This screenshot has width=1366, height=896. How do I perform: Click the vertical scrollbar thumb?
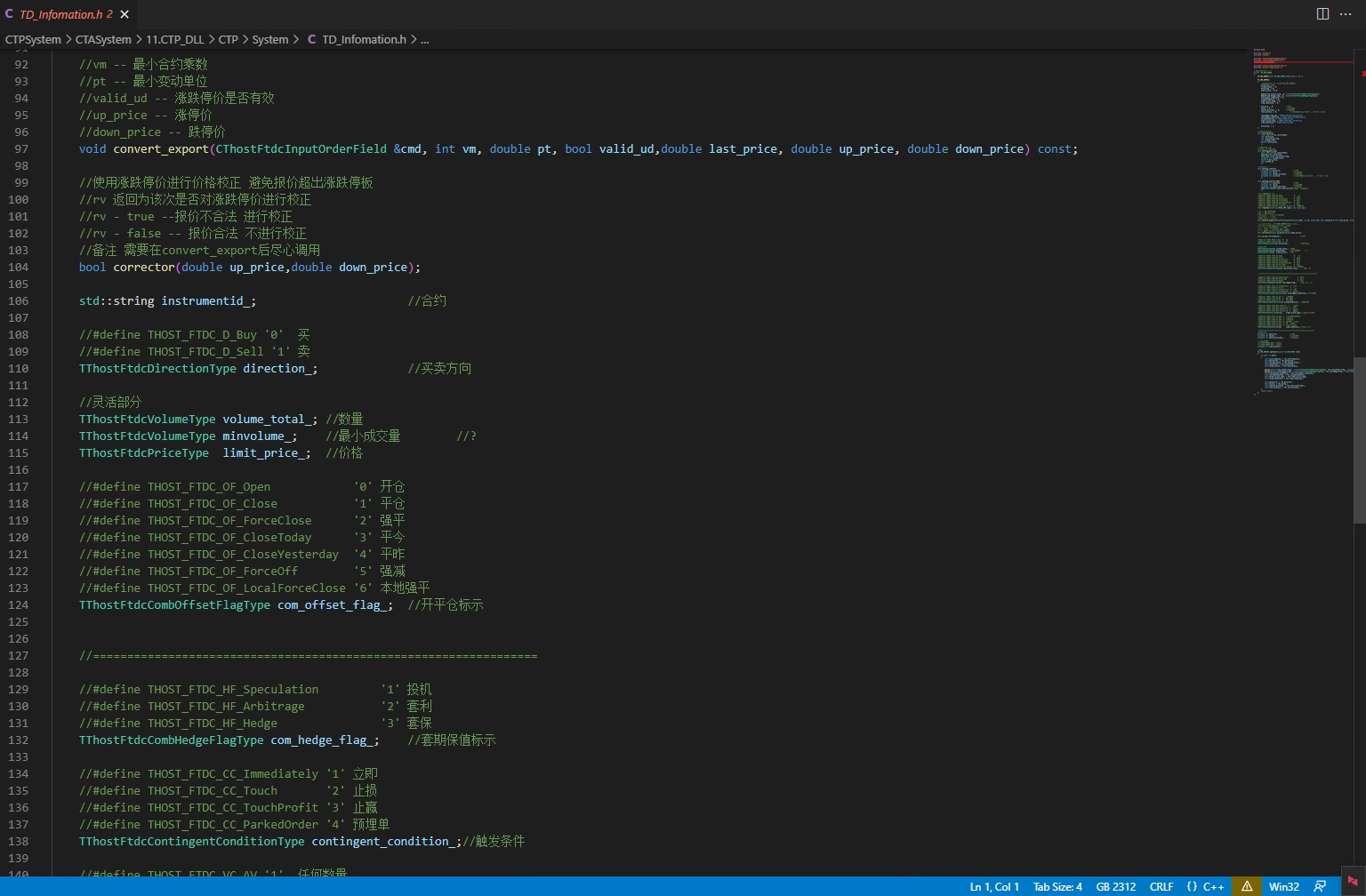point(1360,440)
